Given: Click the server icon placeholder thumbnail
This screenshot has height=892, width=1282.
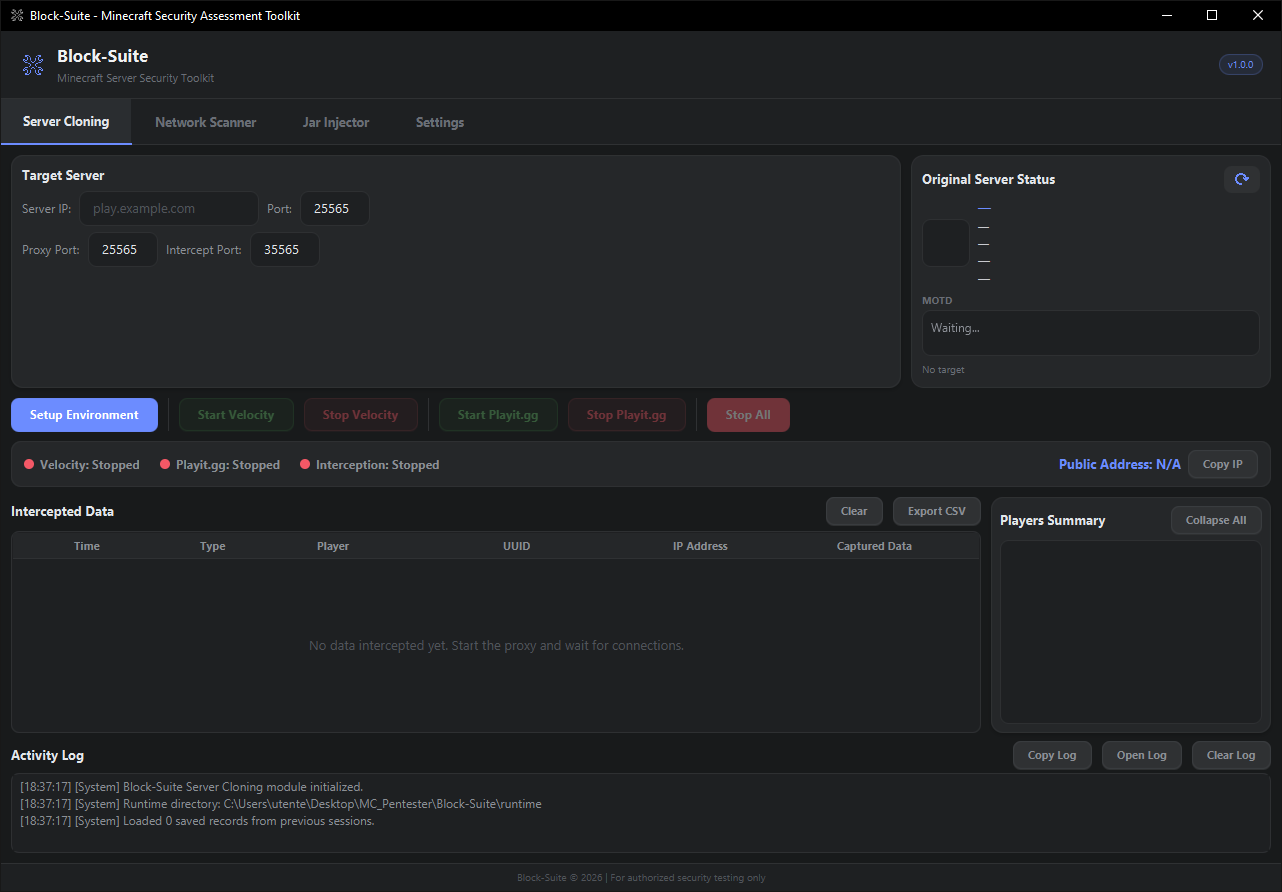Looking at the screenshot, I should (x=945, y=243).
